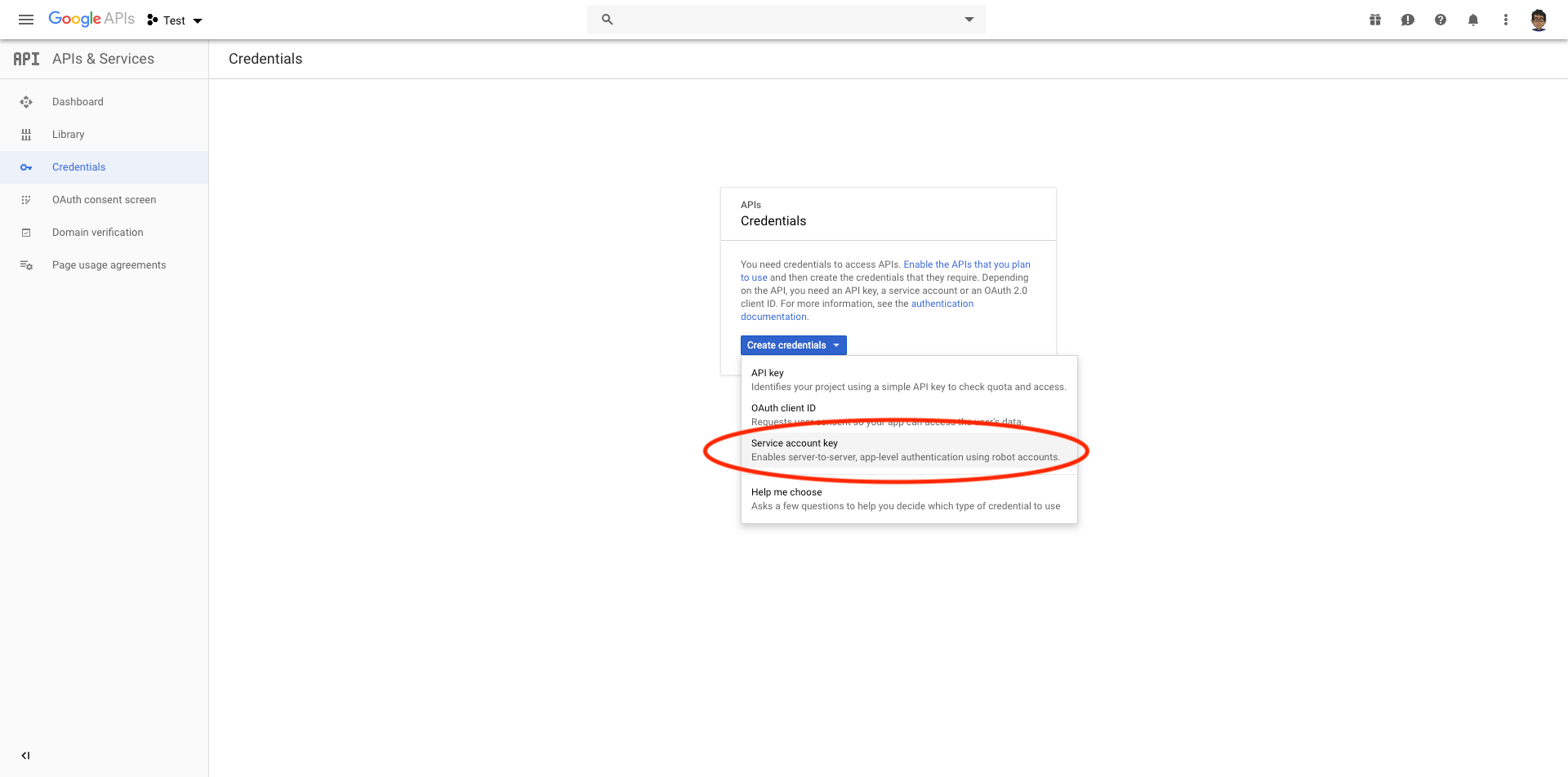Viewport: 1568px width, 777px height.
Task: Open the Domain verification page
Action: point(97,233)
